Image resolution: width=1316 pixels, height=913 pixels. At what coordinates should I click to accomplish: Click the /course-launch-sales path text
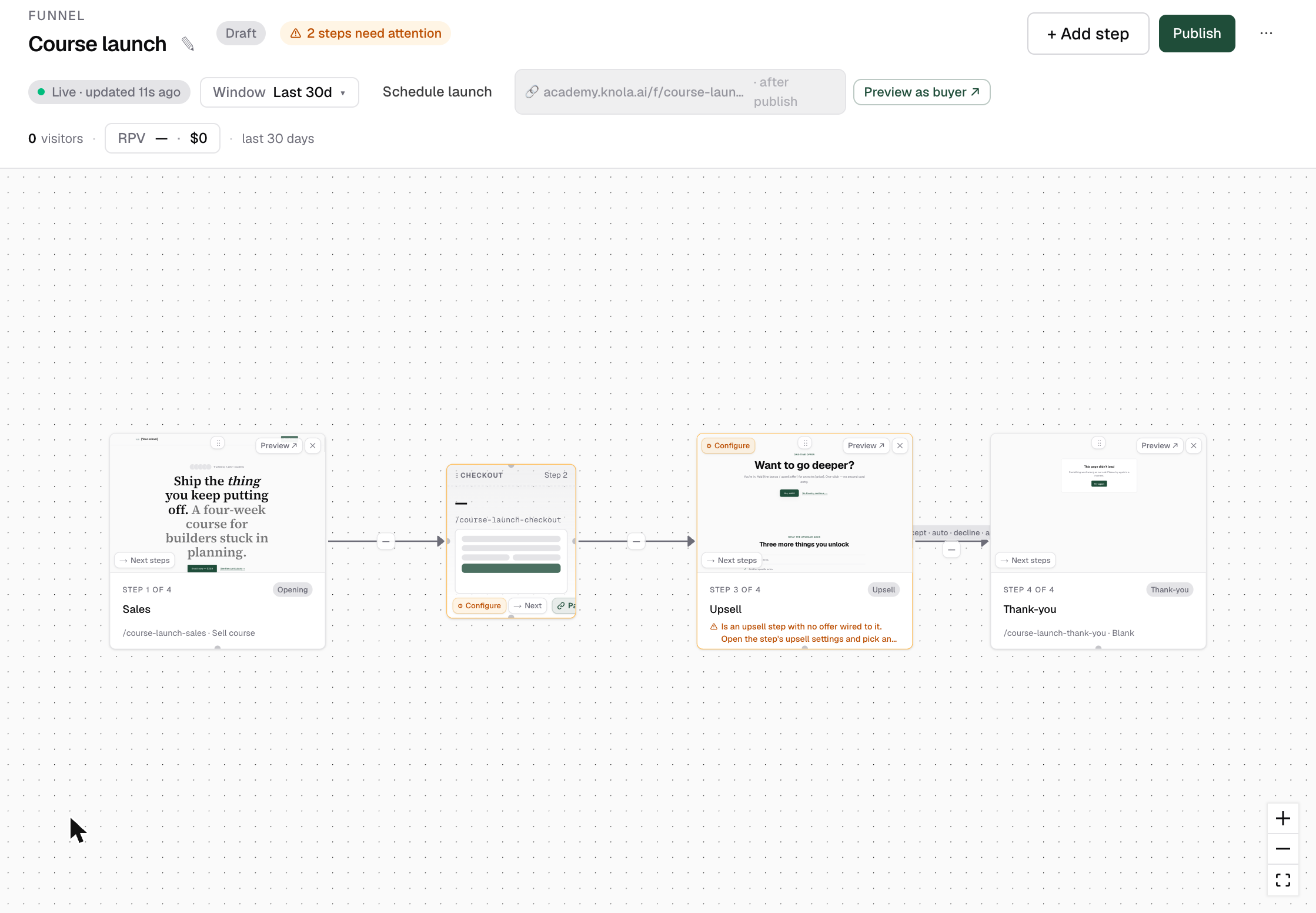165,633
